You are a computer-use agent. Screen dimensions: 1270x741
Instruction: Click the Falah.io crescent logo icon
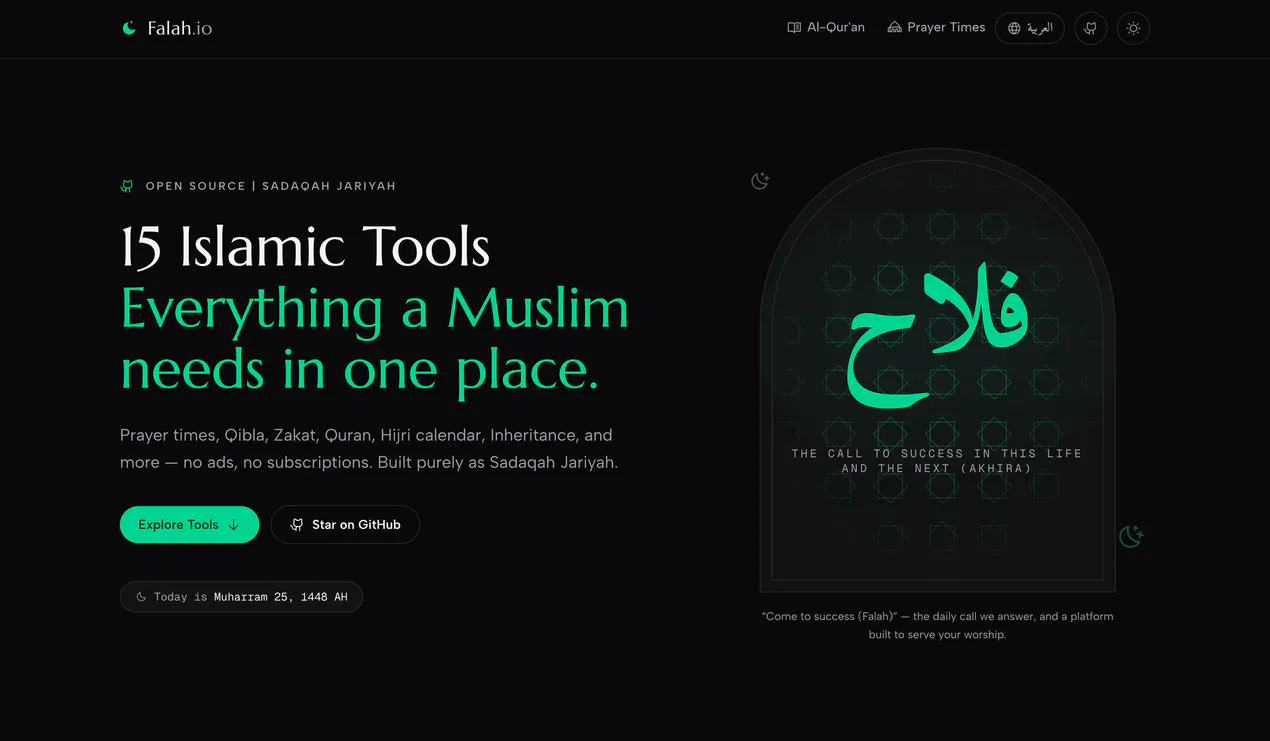(x=129, y=28)
